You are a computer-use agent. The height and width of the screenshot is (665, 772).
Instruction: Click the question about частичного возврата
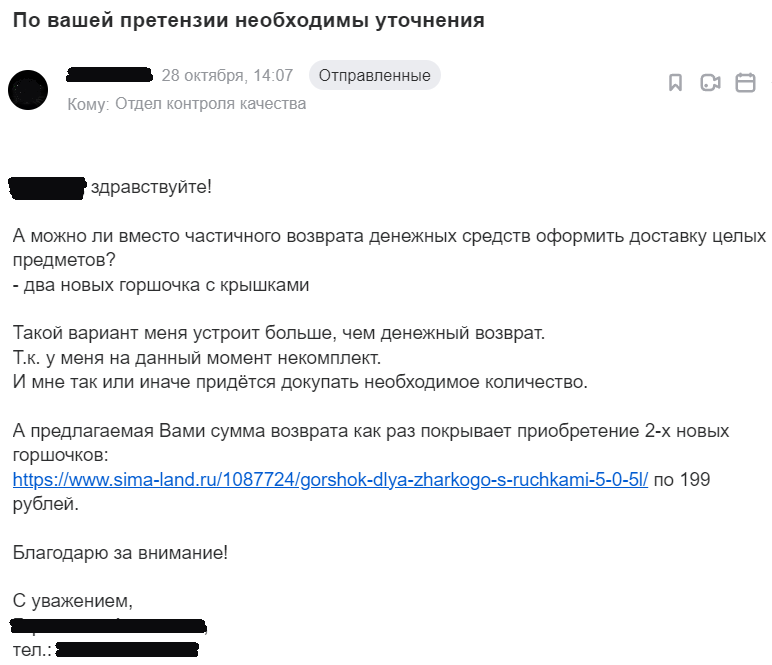click(x=388, y=237)
